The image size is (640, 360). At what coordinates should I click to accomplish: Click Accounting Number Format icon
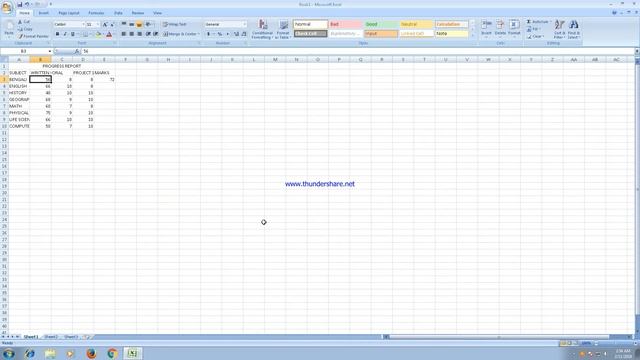pos(208,34)
